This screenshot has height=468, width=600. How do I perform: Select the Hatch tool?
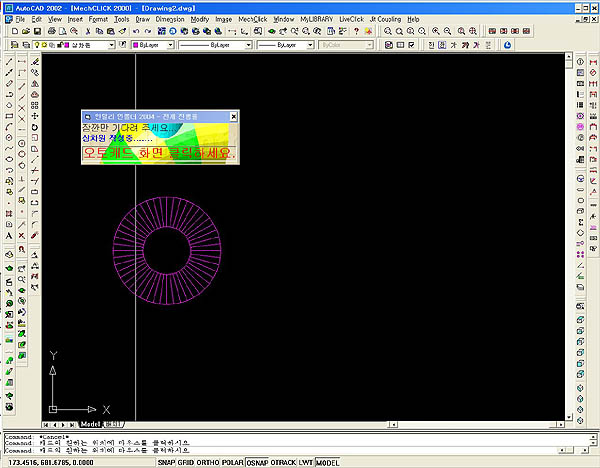tap(9, 214)
